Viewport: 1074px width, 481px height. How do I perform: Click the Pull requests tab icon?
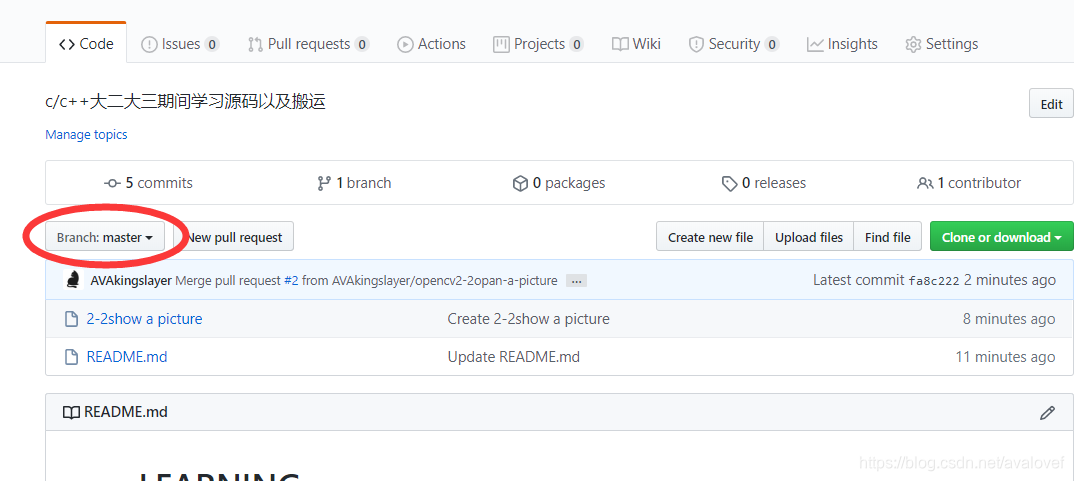pyautogui.click(x=255, y=45)
